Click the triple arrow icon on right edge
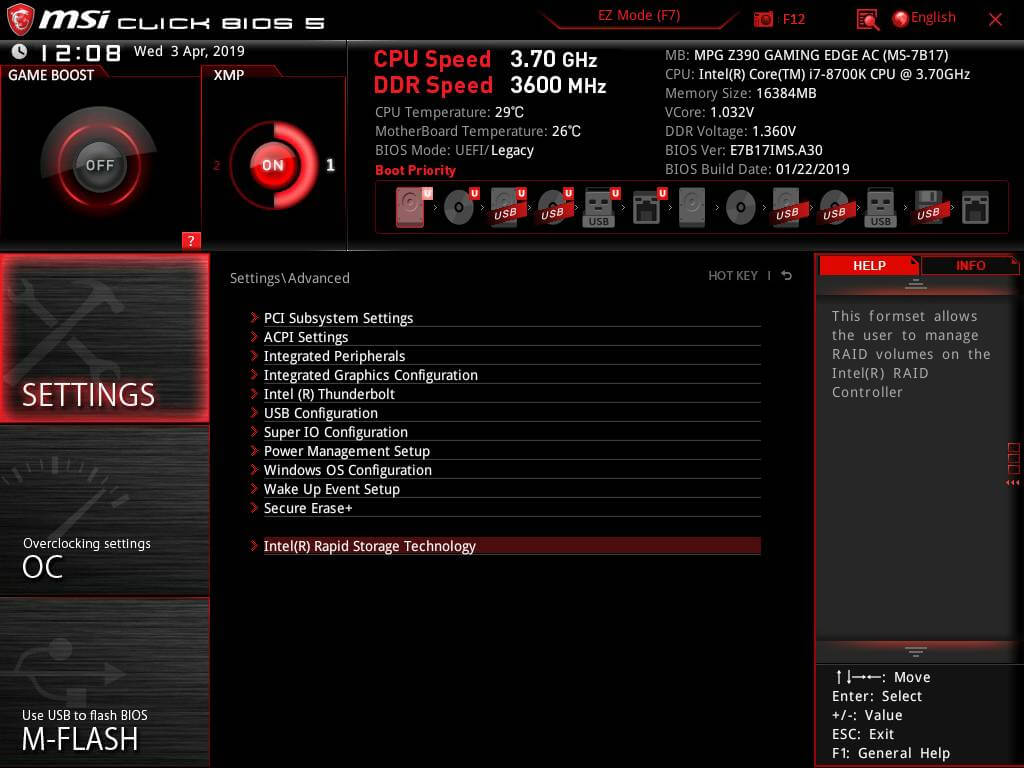The image size is (1024, 768). (x=1013, y=483)
